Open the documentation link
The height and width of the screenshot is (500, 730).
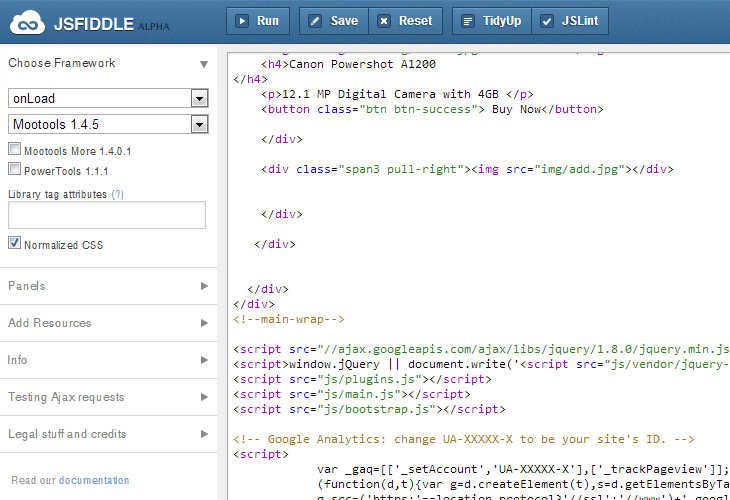coord(94,480)
